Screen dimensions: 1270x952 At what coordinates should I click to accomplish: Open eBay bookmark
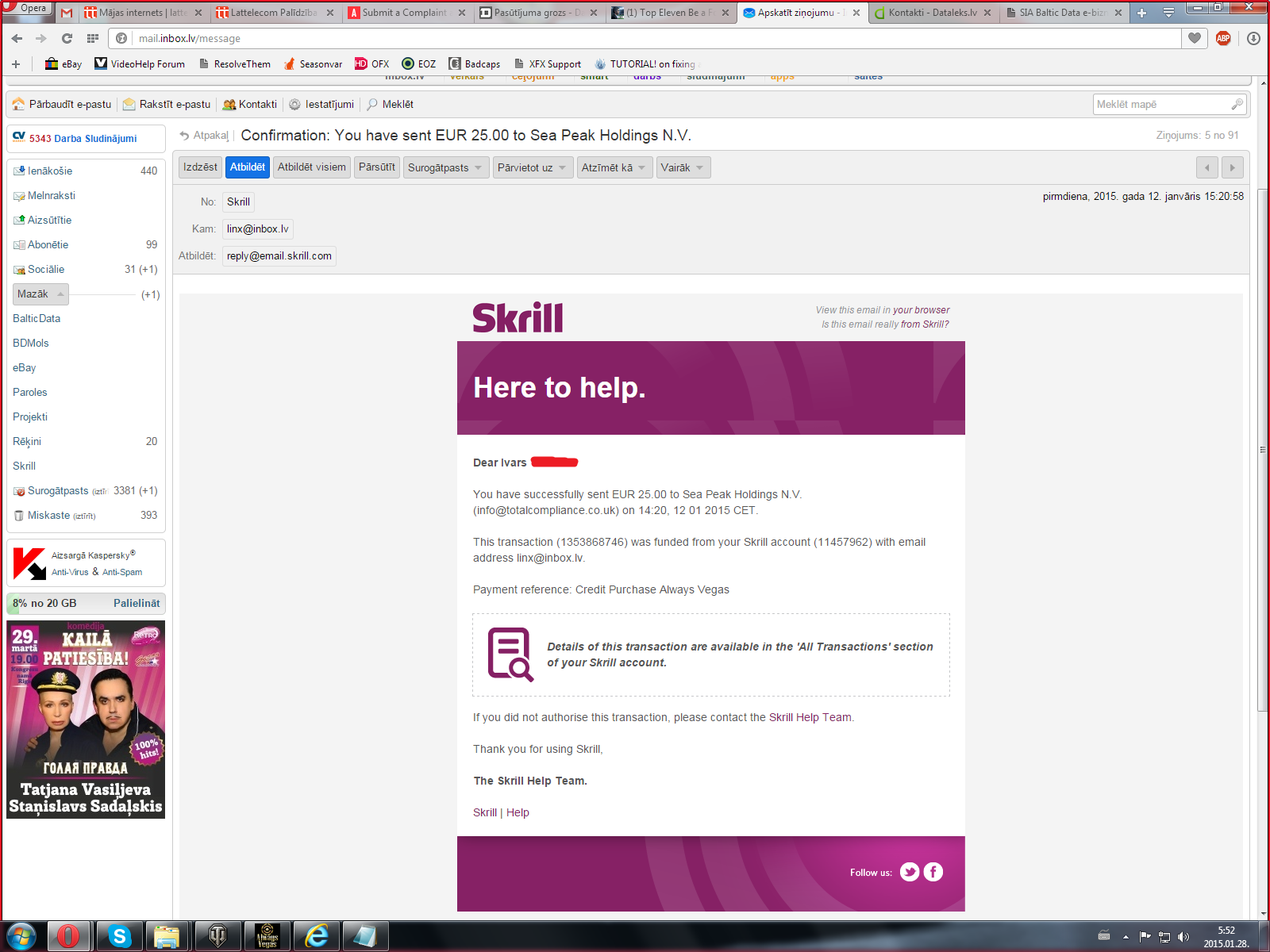[x=63, y=63]
